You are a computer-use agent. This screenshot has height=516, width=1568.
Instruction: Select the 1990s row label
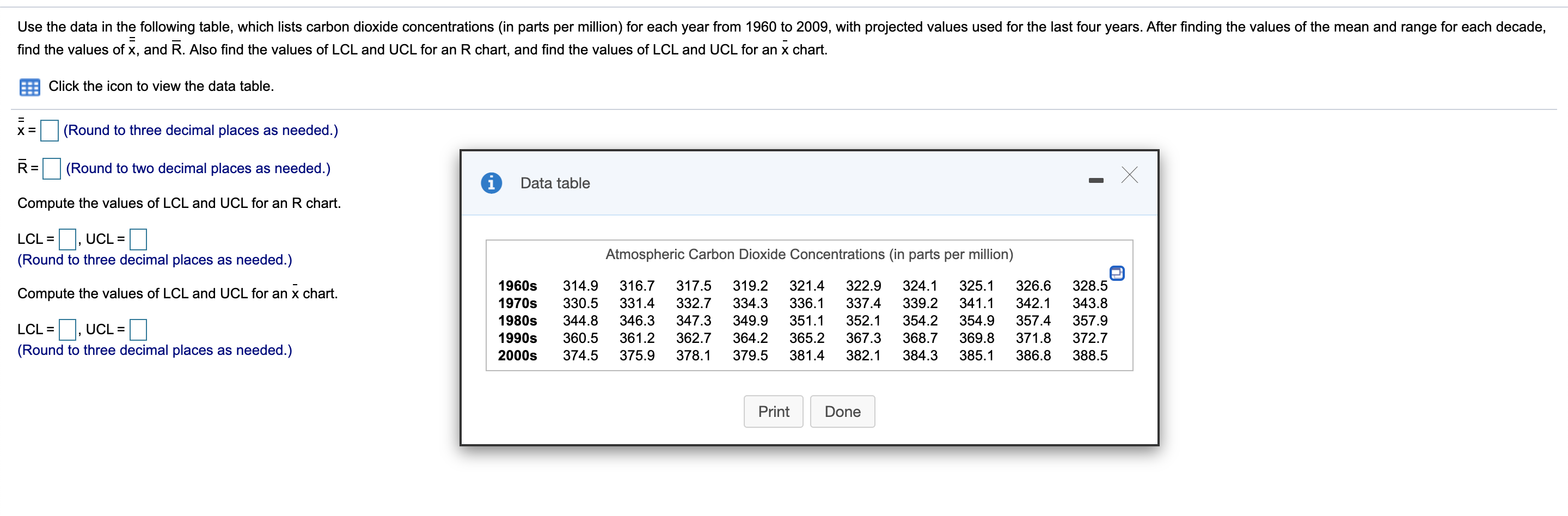coord(517,337)
